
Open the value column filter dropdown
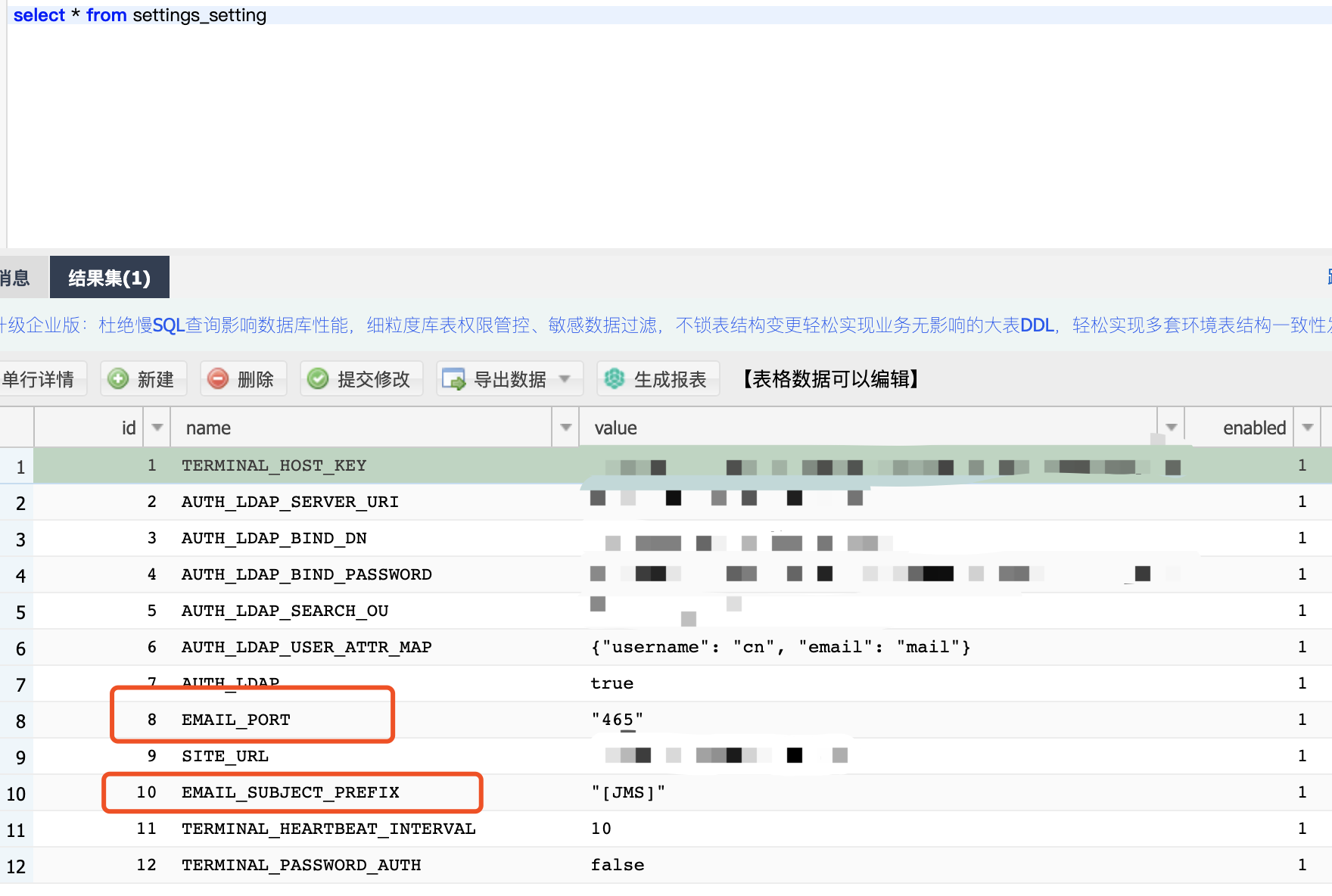click(1171, 428)
